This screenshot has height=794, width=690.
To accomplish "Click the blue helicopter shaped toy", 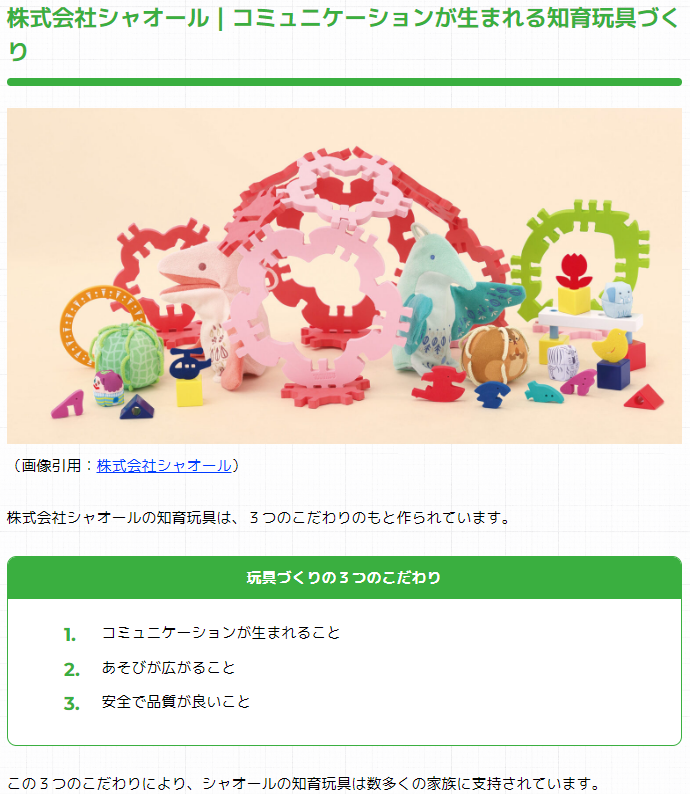I will point(188,363).
